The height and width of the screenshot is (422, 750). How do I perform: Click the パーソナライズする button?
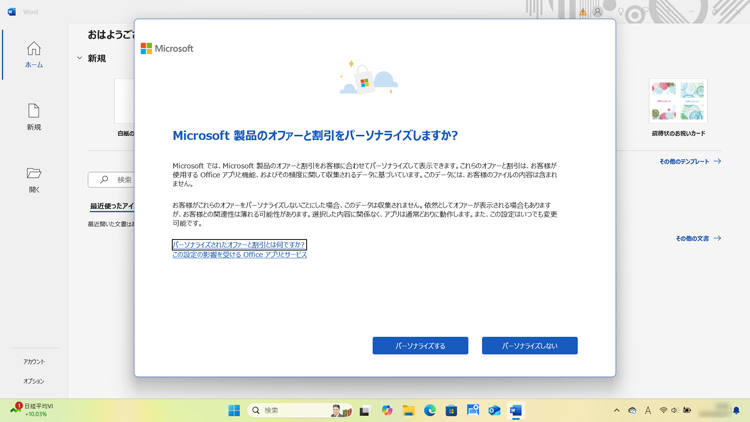(420, 346)
